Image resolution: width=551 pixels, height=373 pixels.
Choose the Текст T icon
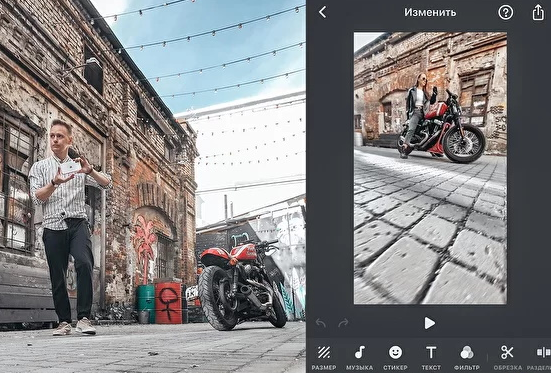pyautogui.click(x=431, y=352)
